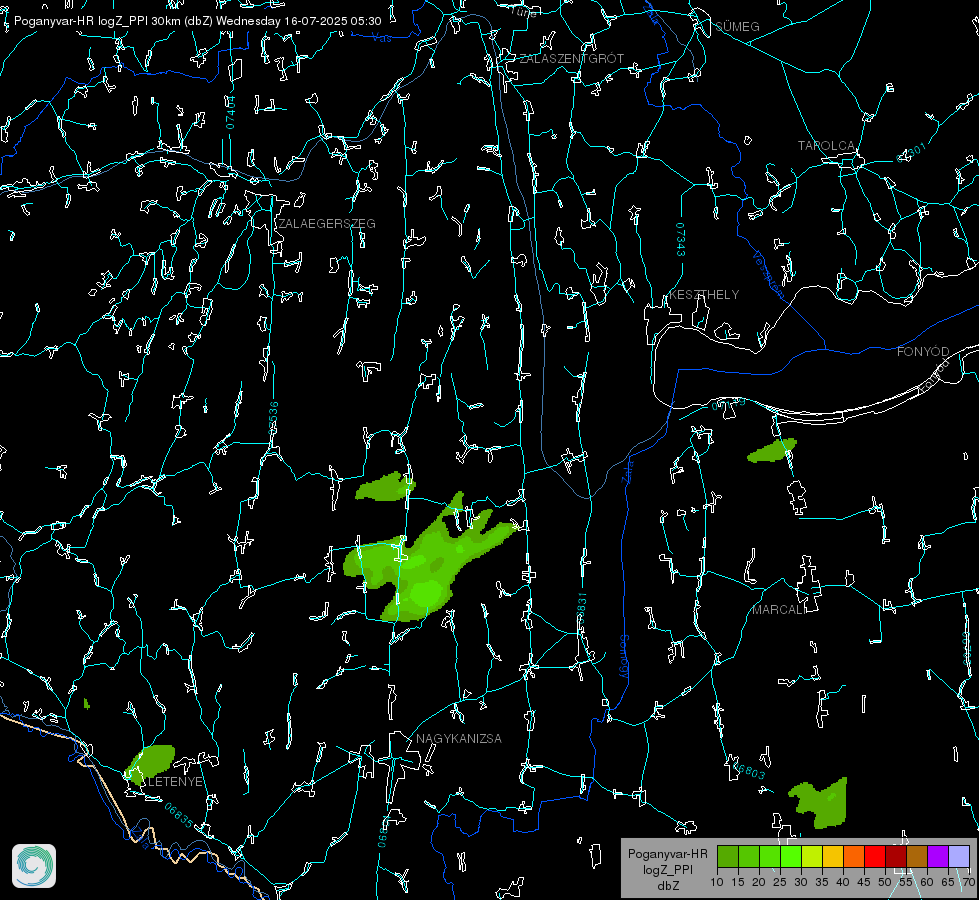Select the radar title text 'Poganyvar-HR logZ_PPI 30km'
The image size is (979, 900).
96,21
